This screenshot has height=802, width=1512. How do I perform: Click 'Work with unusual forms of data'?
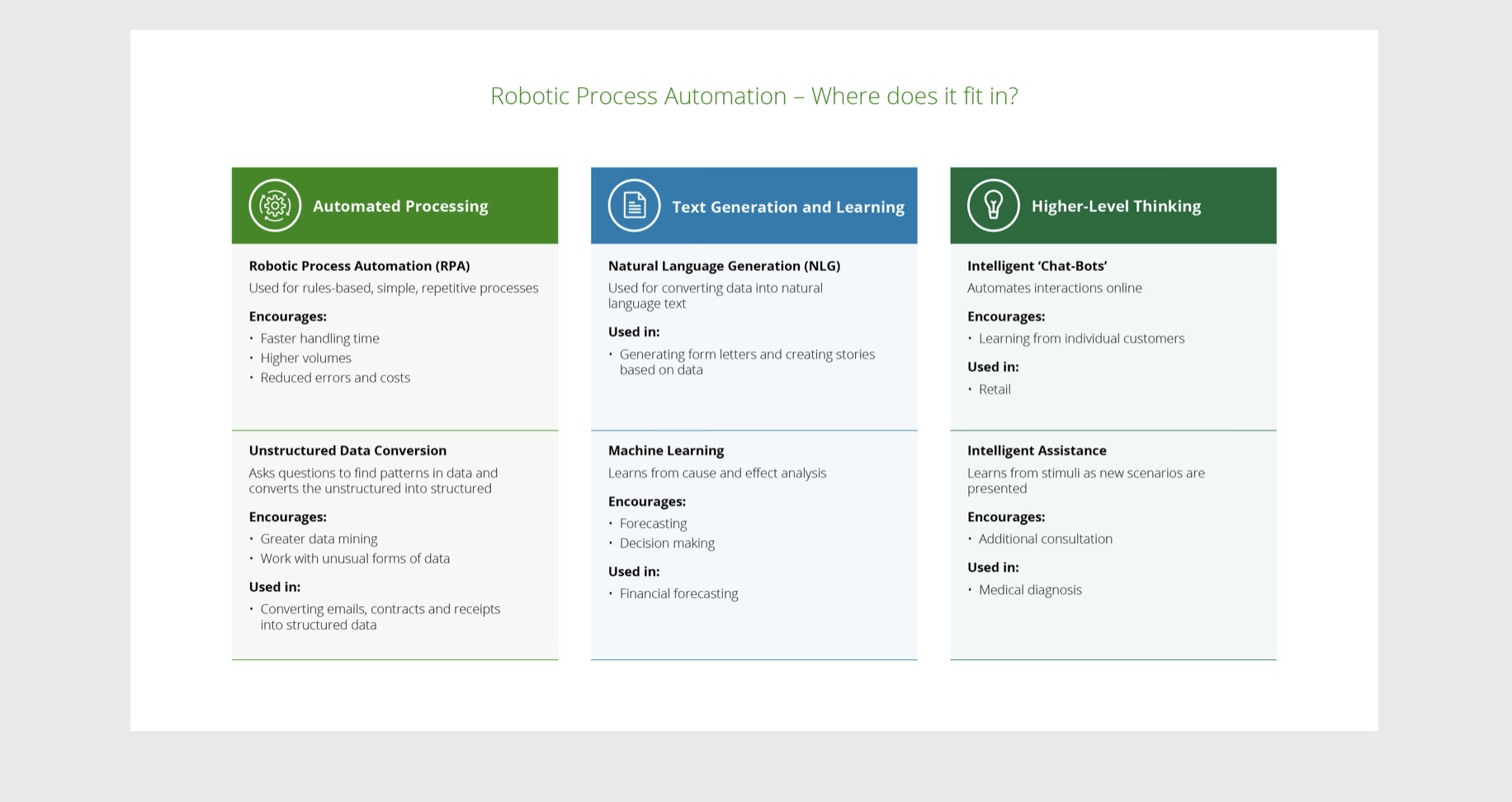pos(355,559)
